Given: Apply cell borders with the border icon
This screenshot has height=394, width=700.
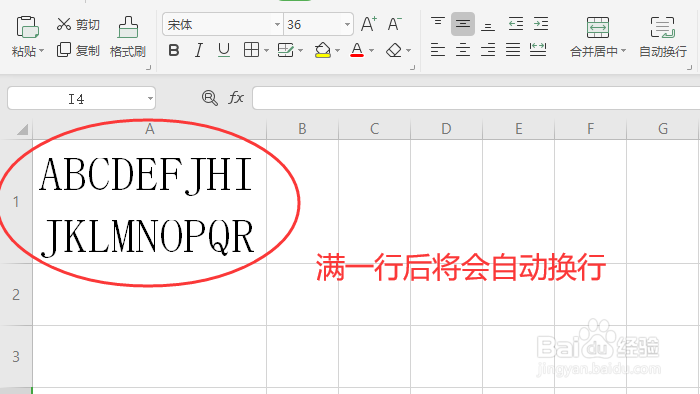Looking at the screenshot, I should click(251, 50).
